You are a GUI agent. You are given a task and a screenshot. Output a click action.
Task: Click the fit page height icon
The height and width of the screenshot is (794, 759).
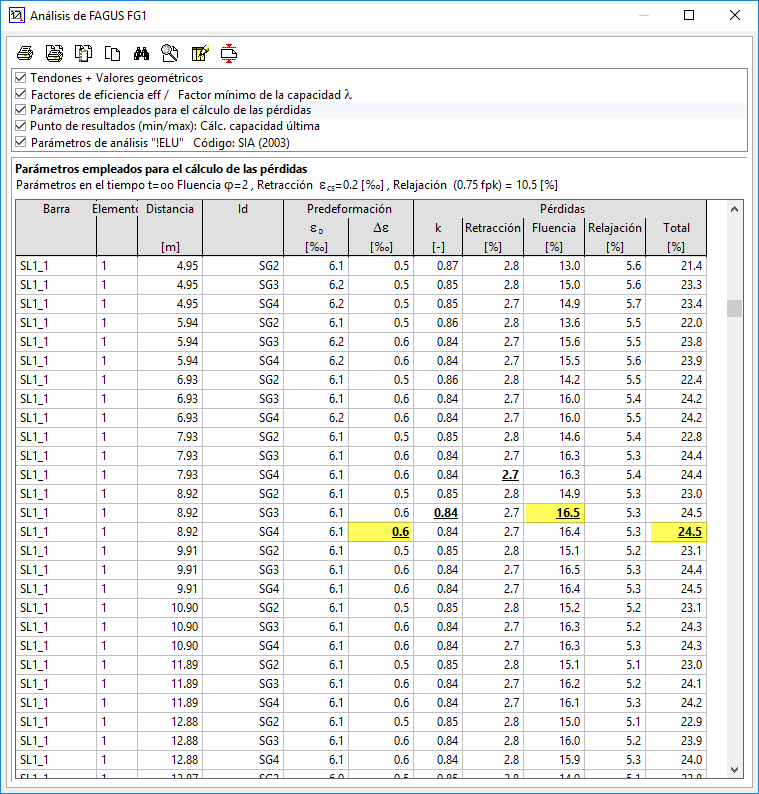coord(229,53)
